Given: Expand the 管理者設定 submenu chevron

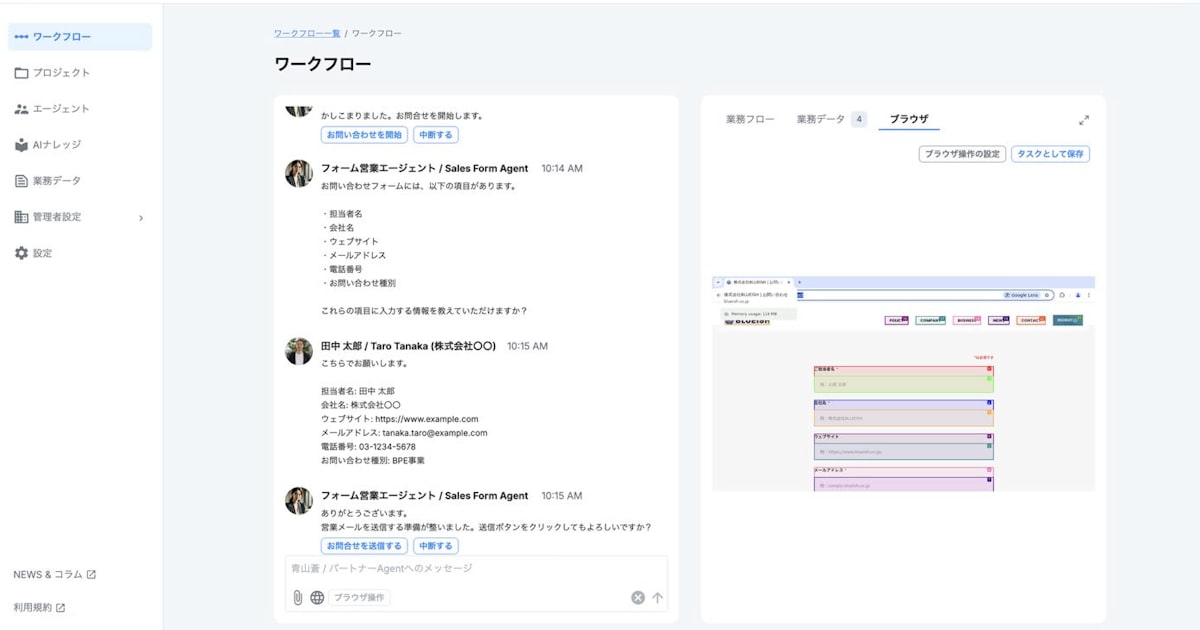Looking at the screenshot, I should pos(142,217).
